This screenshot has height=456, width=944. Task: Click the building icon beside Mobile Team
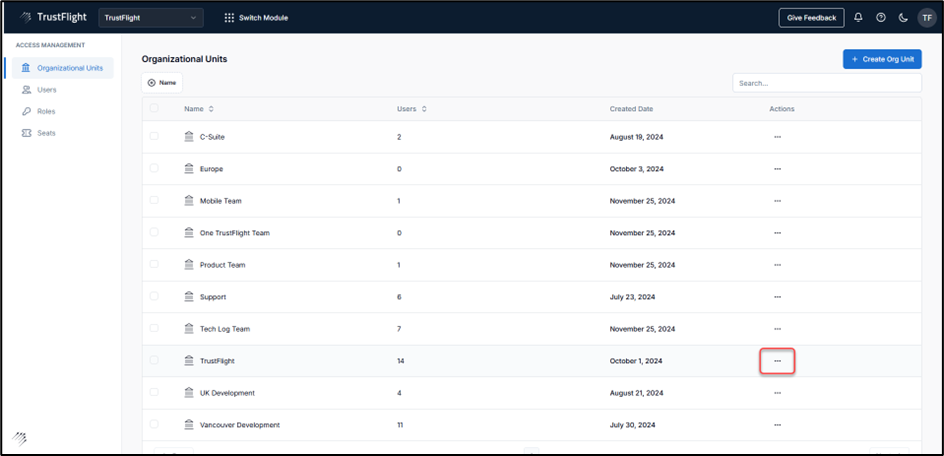pyautogui.click(x=189, y=201)
